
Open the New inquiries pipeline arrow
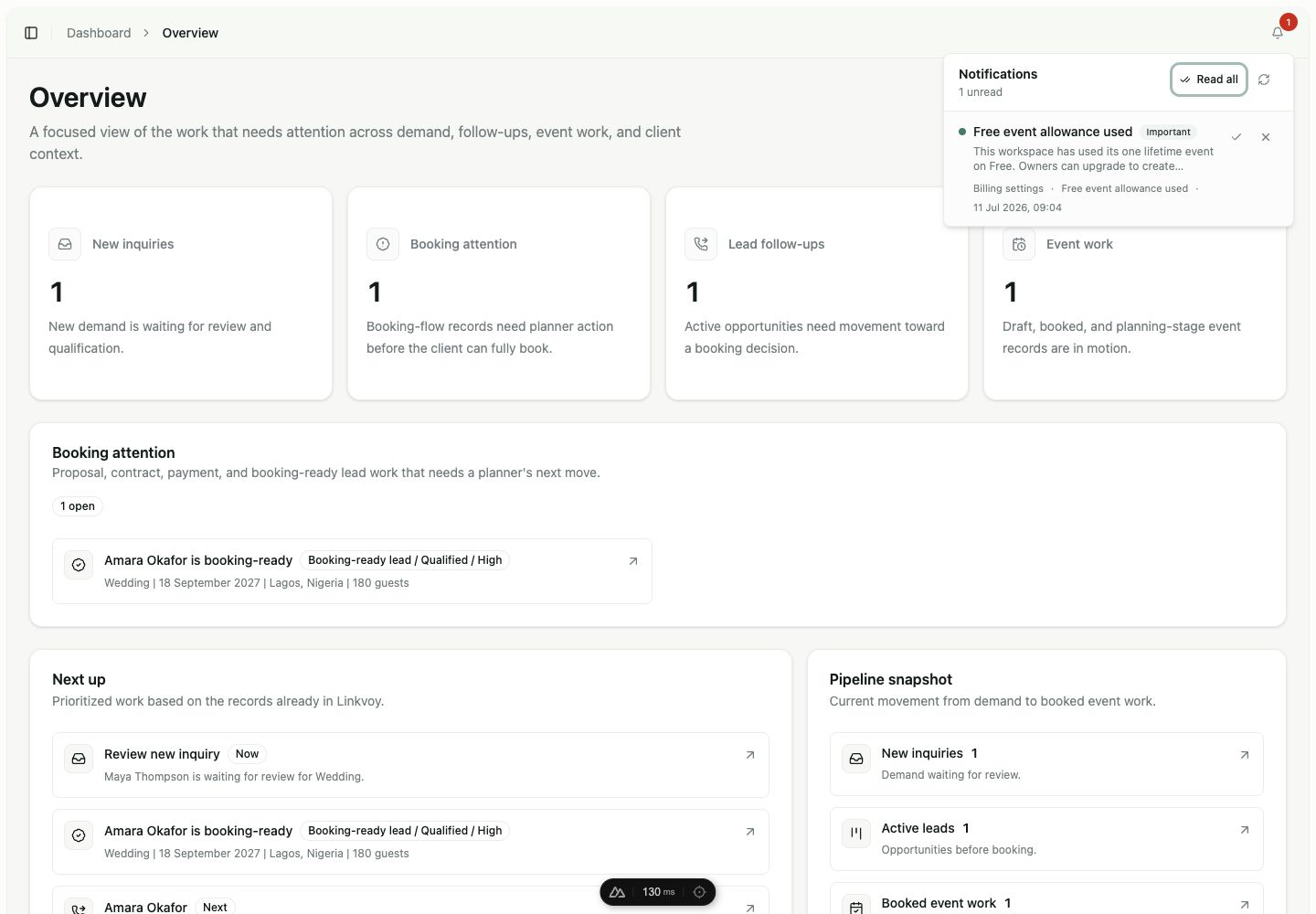pyautogui.click(x=1245, y=755)
